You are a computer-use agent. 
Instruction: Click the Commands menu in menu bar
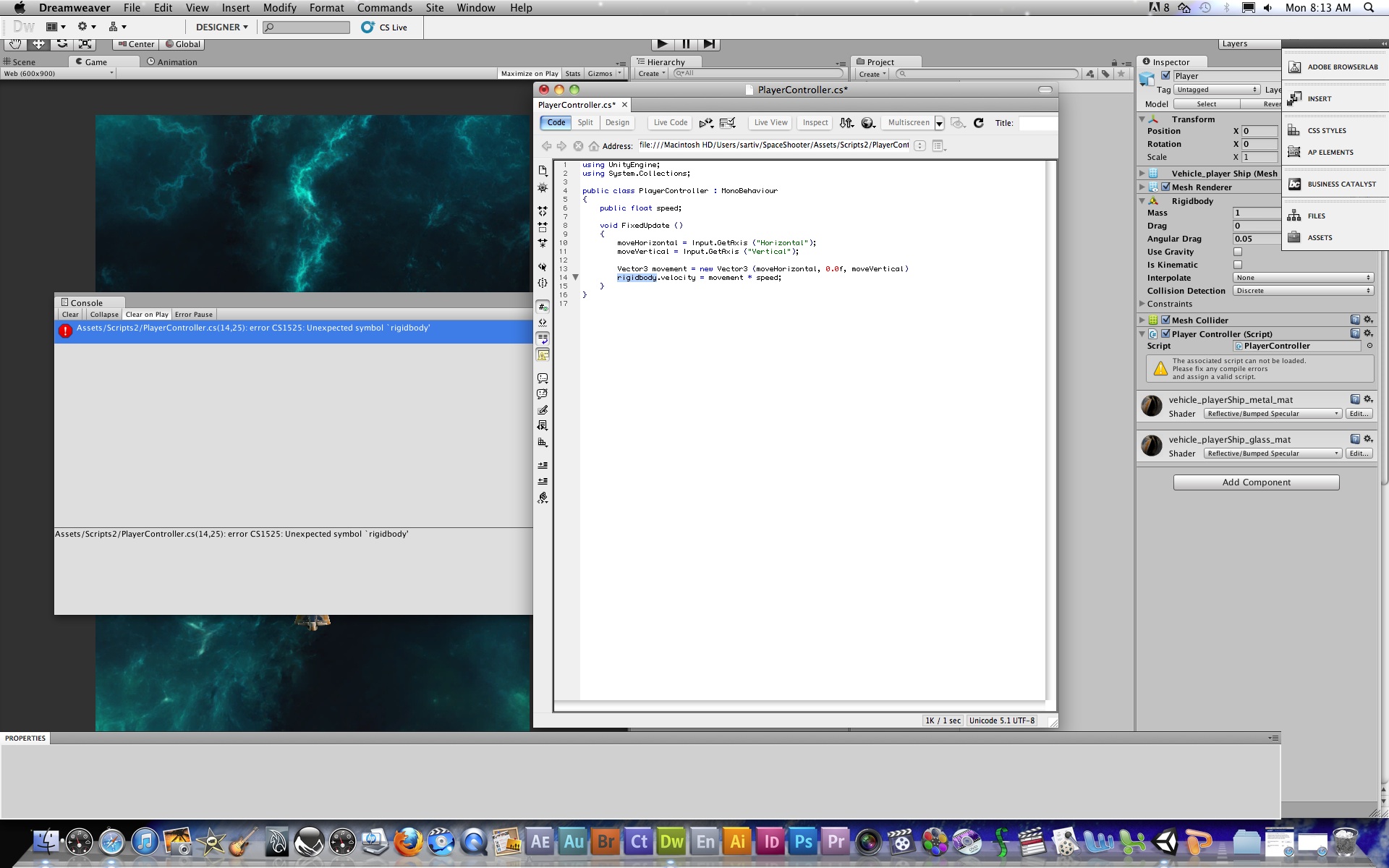(384, 9)
